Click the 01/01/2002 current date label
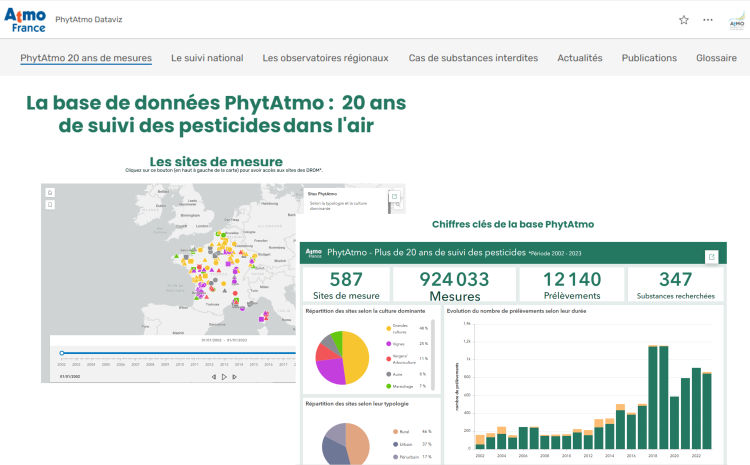 coord(70,376)
